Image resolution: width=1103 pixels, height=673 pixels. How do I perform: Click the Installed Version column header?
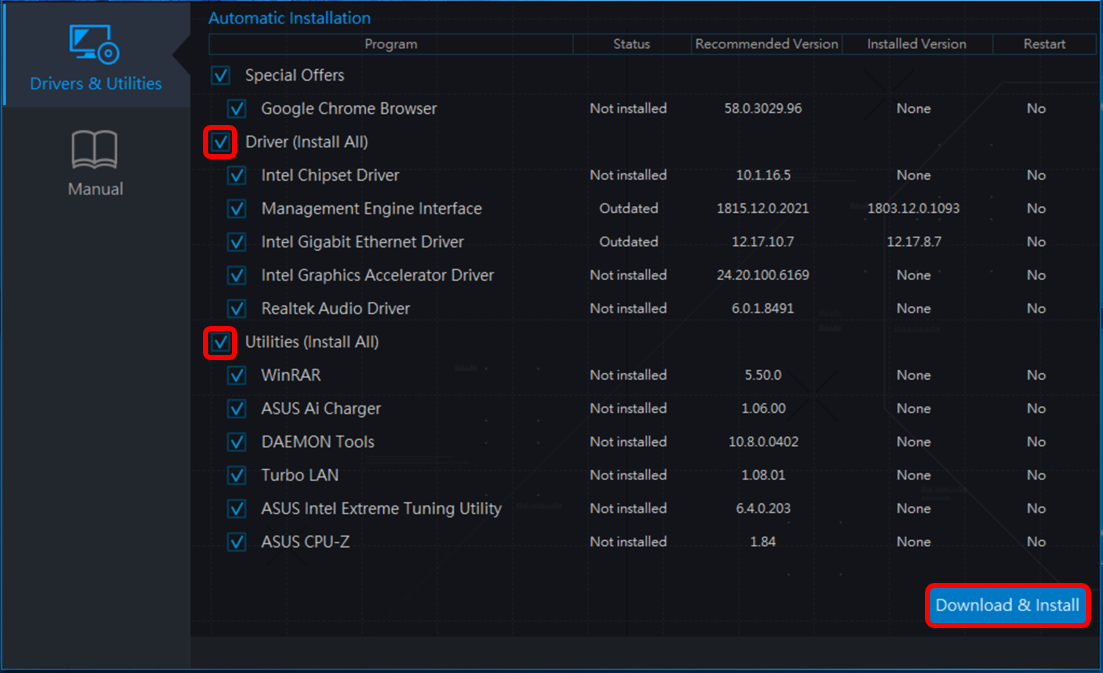[917, 44]
